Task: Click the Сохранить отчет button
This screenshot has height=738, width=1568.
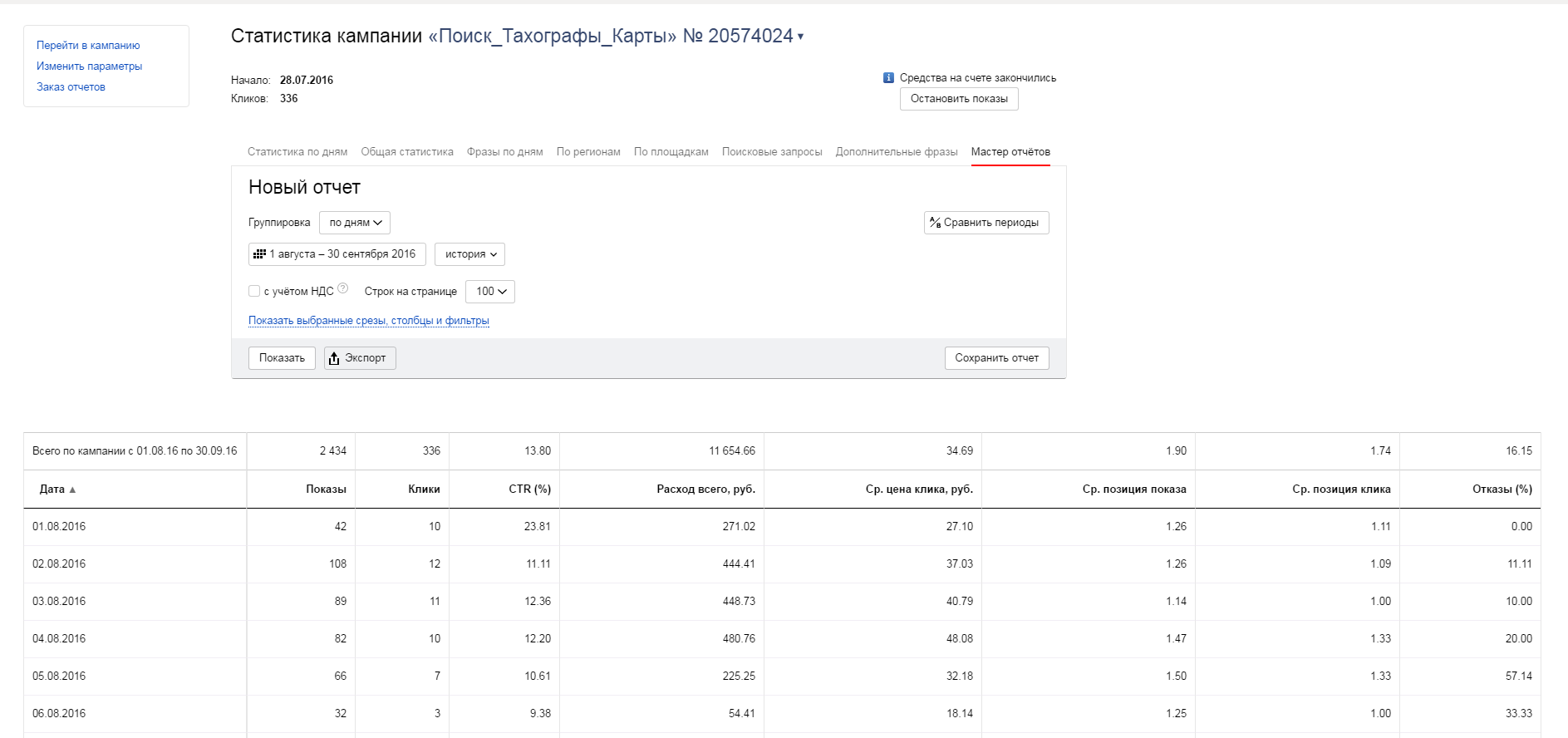Action: click(x=997, y=358)
